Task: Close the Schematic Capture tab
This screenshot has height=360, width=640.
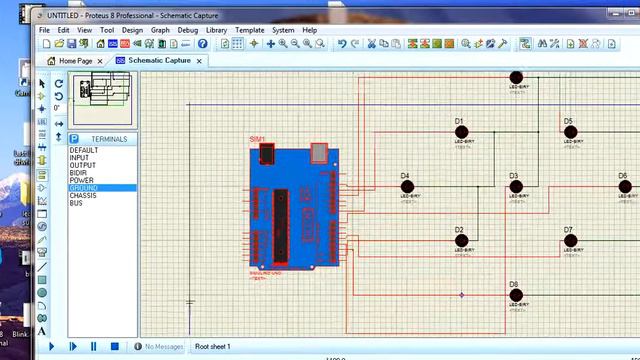Action: pos(199,61)
